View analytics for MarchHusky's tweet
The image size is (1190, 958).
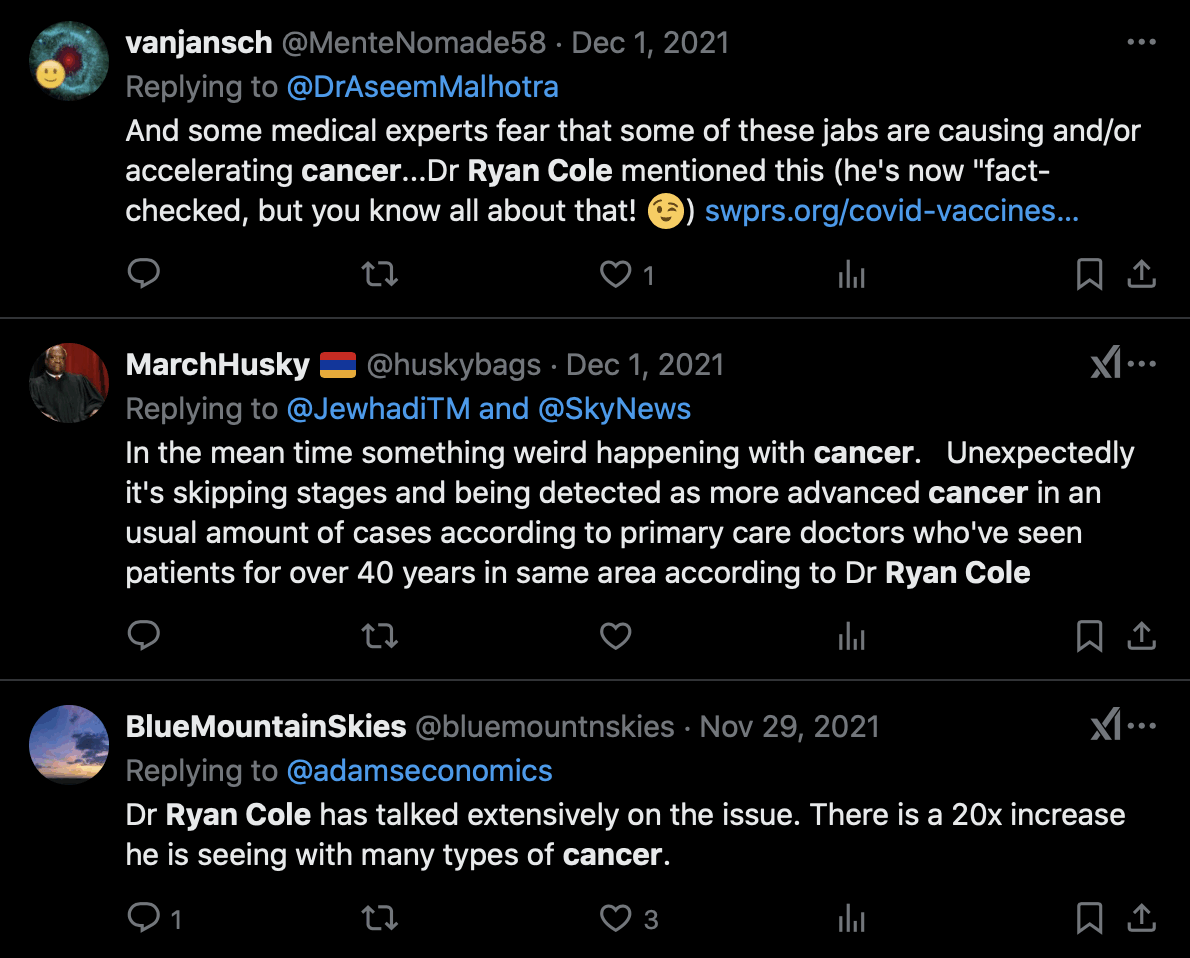(x=851, y=636)
